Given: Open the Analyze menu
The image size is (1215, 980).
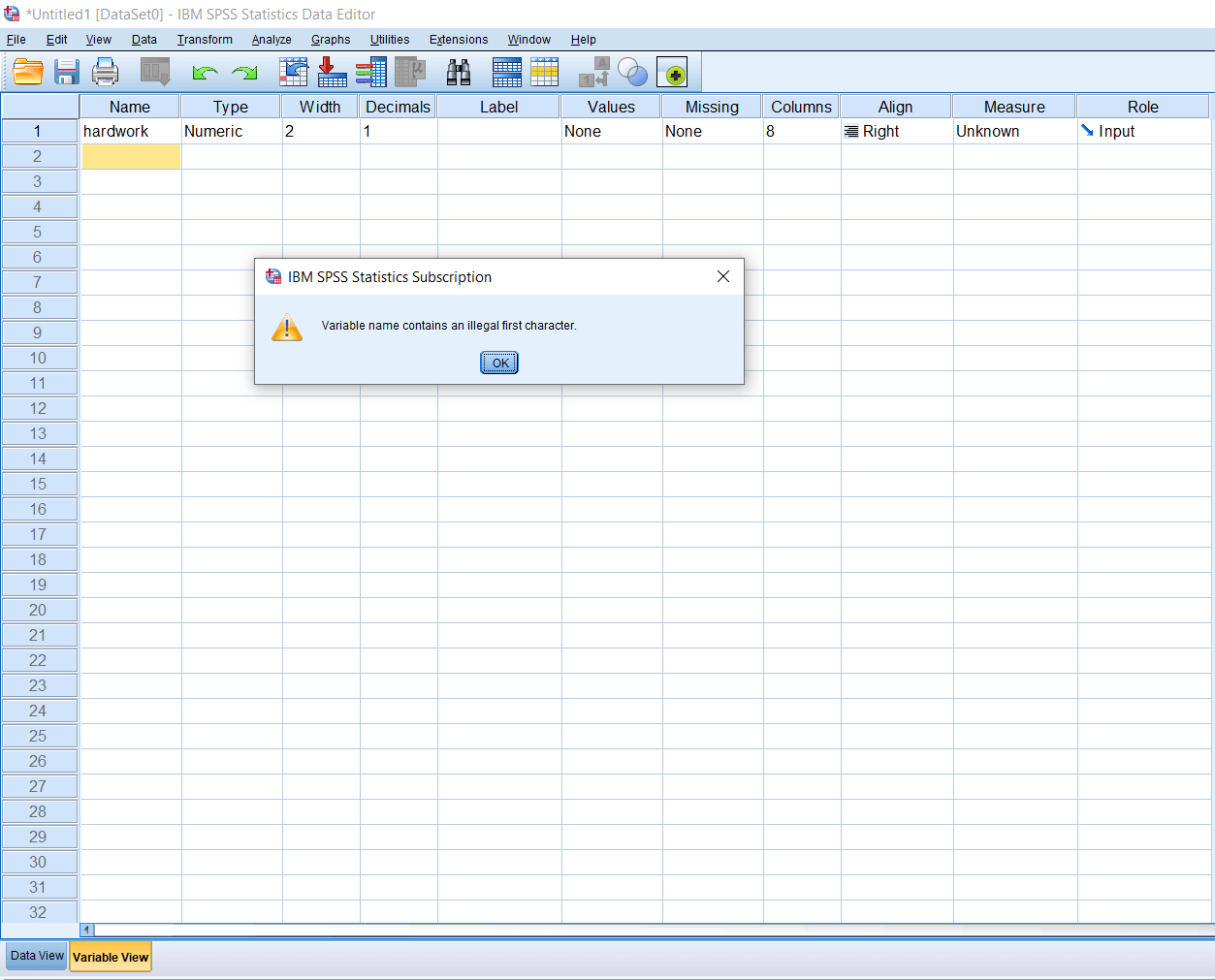Looking at the screenshot, I should 271,40.
